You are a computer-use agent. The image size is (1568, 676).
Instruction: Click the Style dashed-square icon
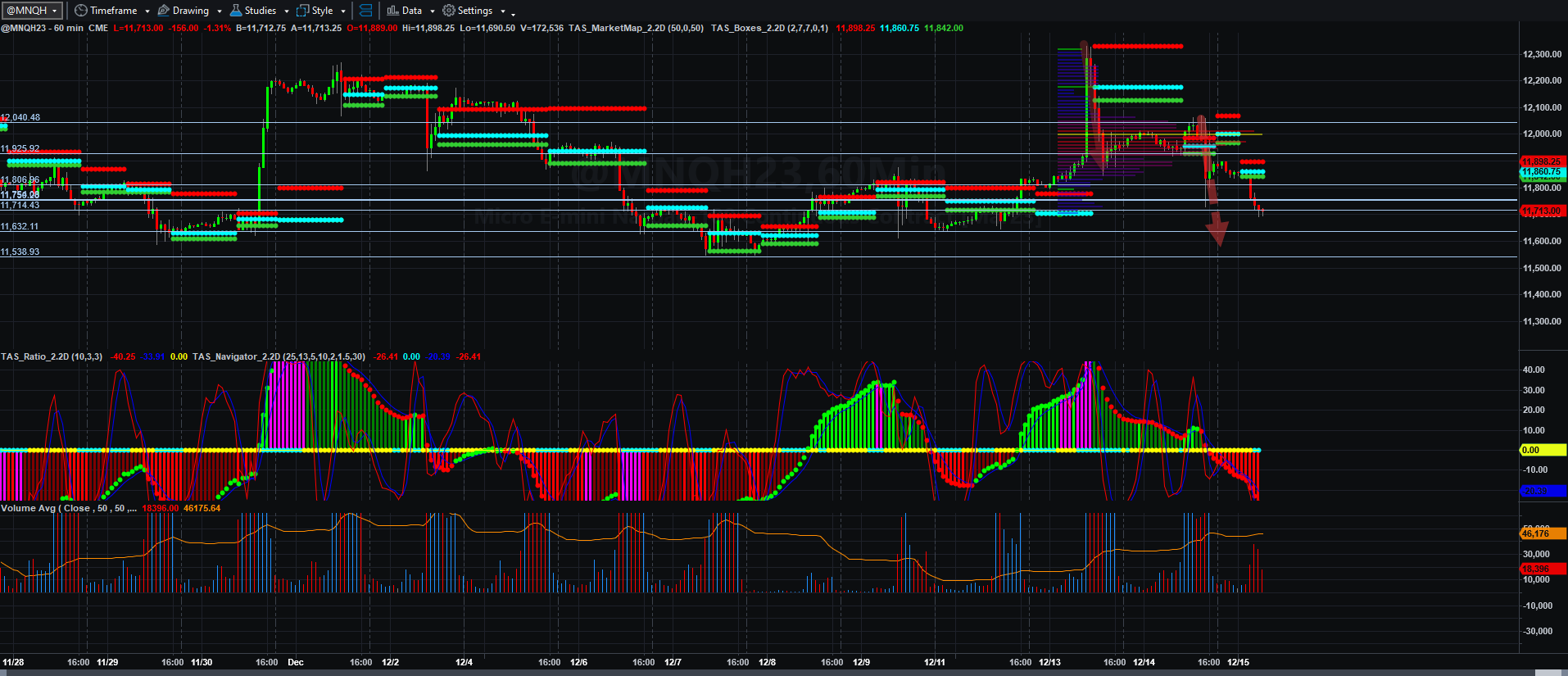pyautogui.click(x=302, y=11)
